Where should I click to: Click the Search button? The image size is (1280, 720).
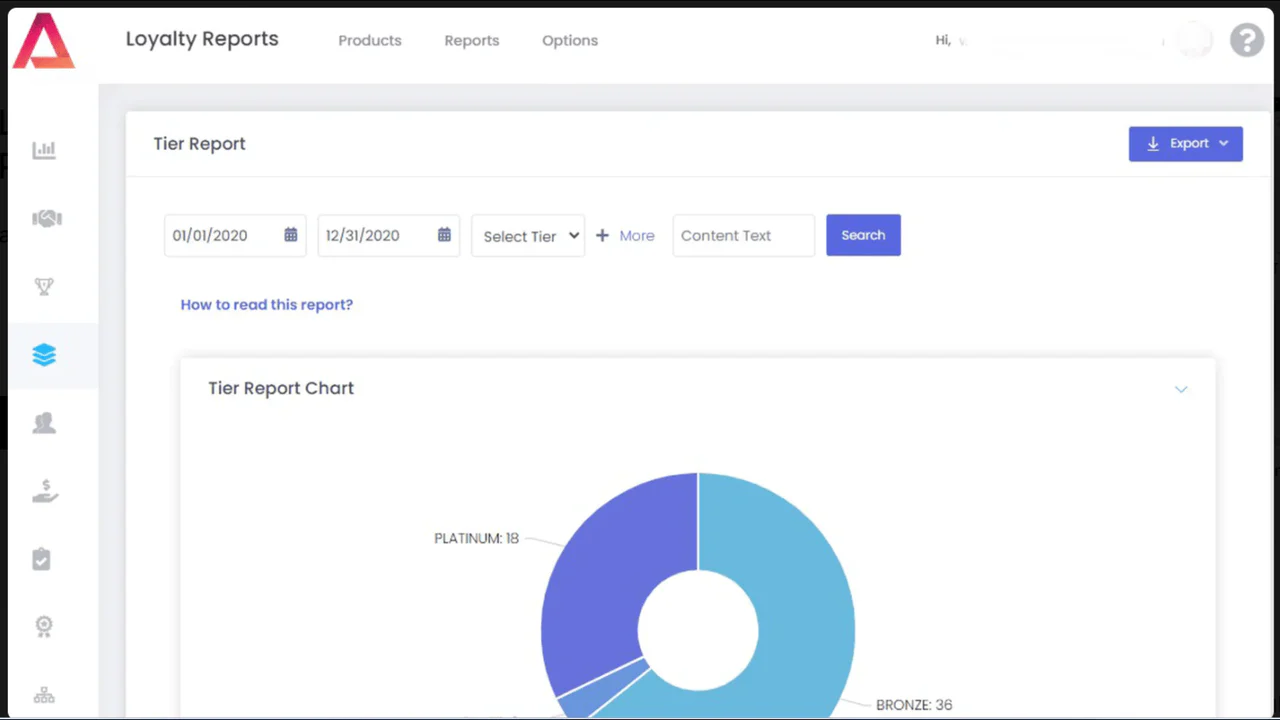click(x=863, y=235)
